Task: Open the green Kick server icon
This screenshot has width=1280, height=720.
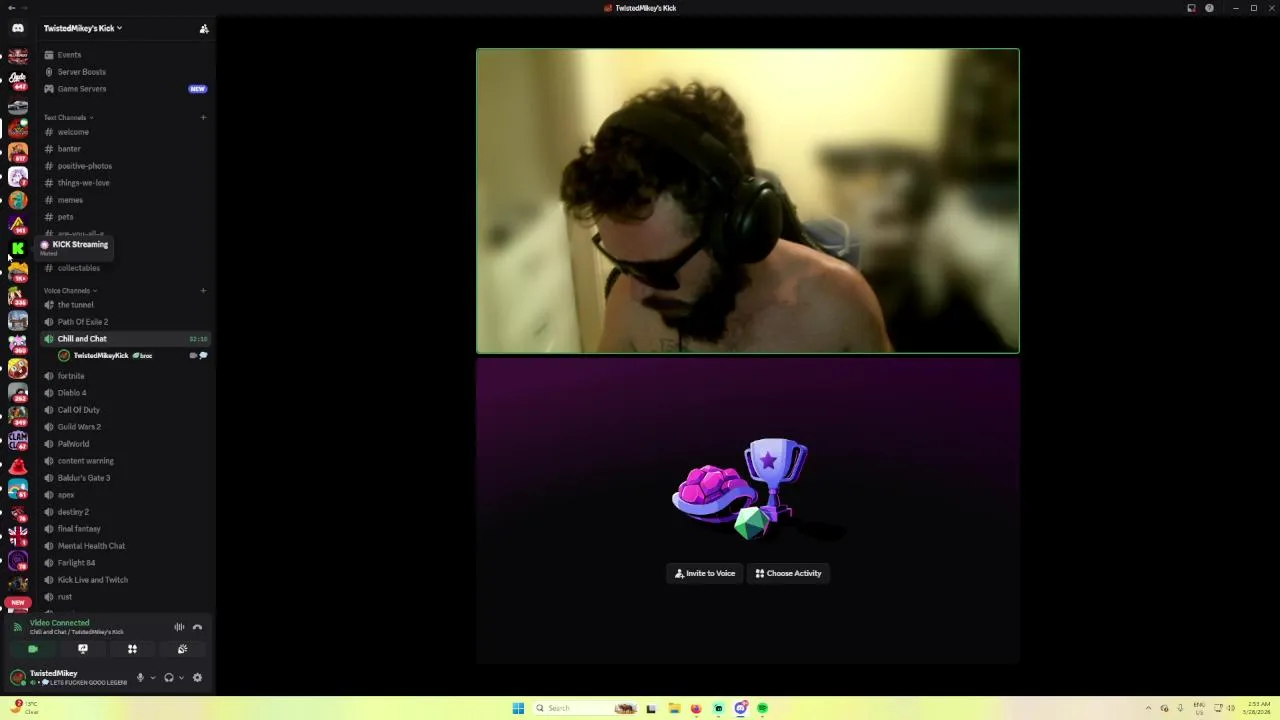Action: click(18, 248)
